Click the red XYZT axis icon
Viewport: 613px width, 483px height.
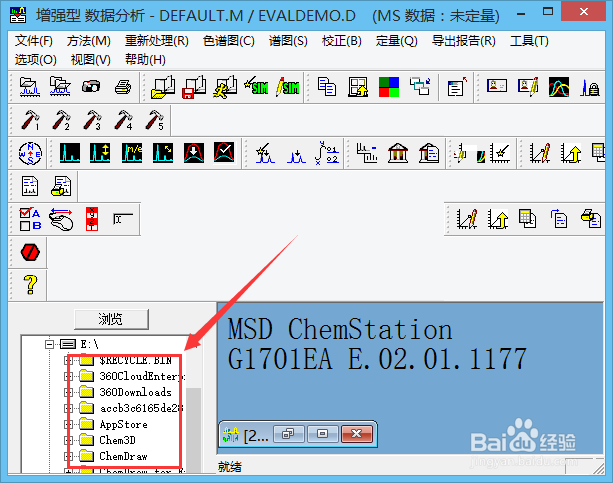point(92,219)
